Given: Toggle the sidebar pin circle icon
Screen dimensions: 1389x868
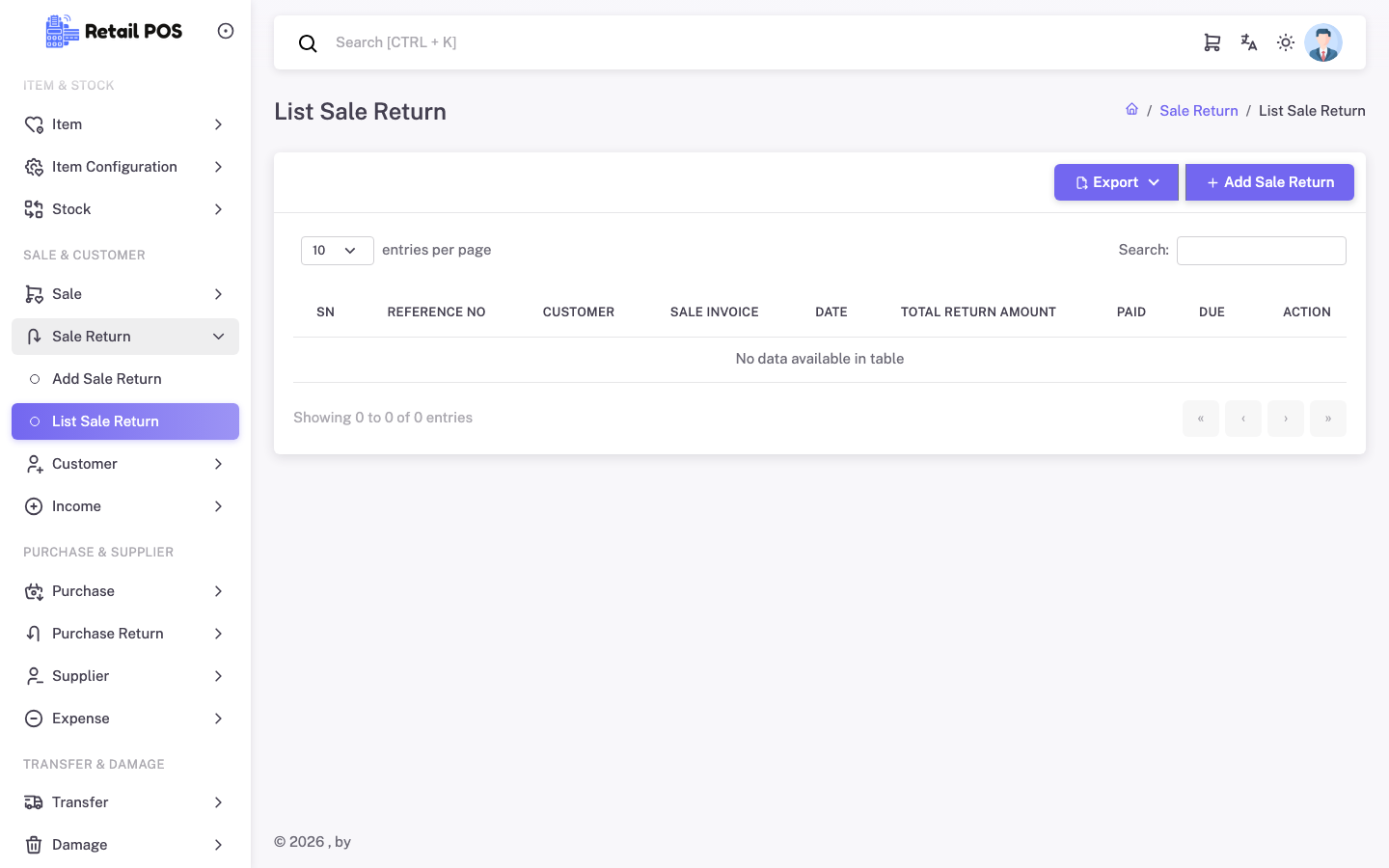Looking at the screenshot, I should [x=226, y=31].
